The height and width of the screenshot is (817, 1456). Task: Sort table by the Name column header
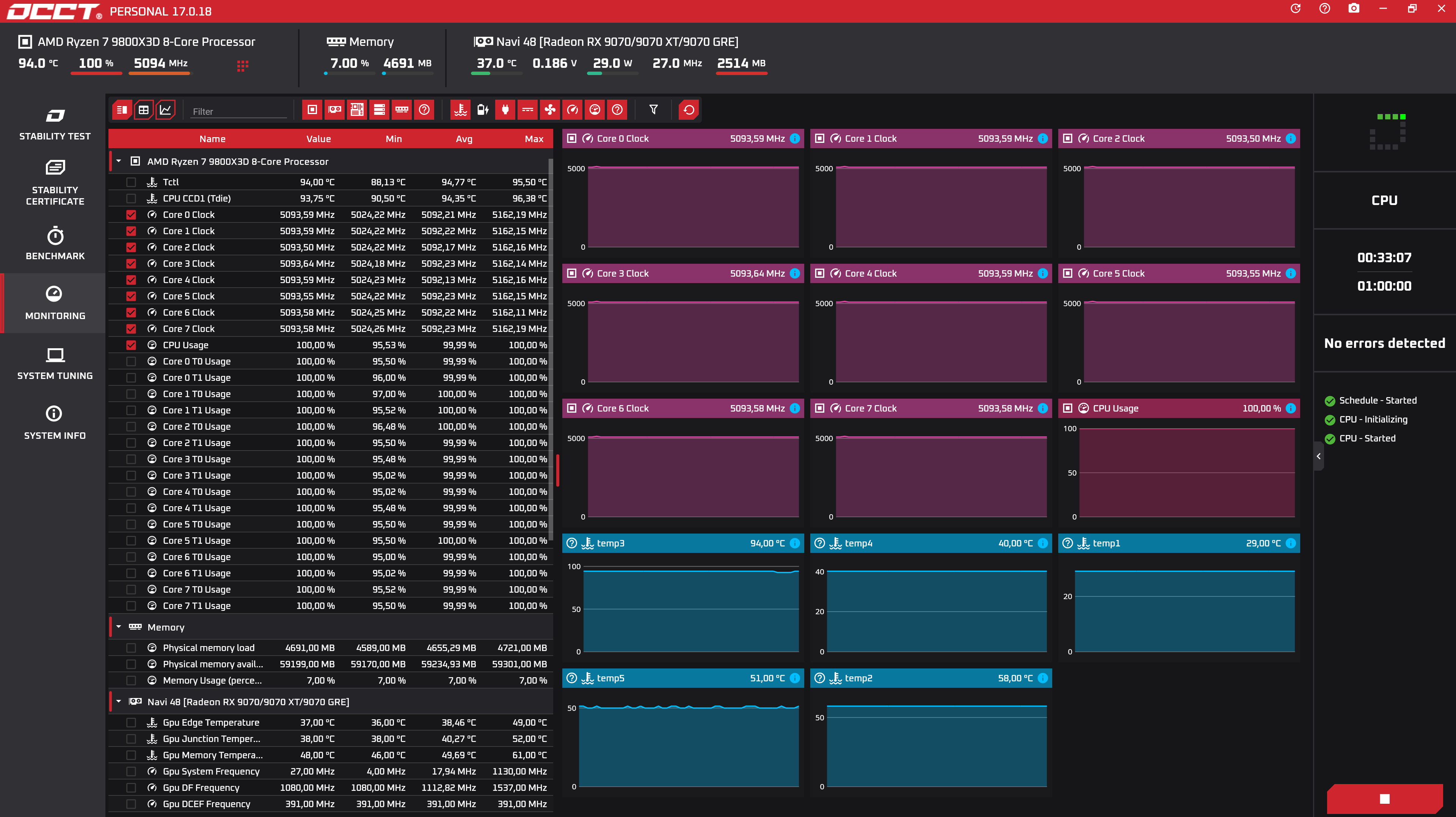coord(212,139)
